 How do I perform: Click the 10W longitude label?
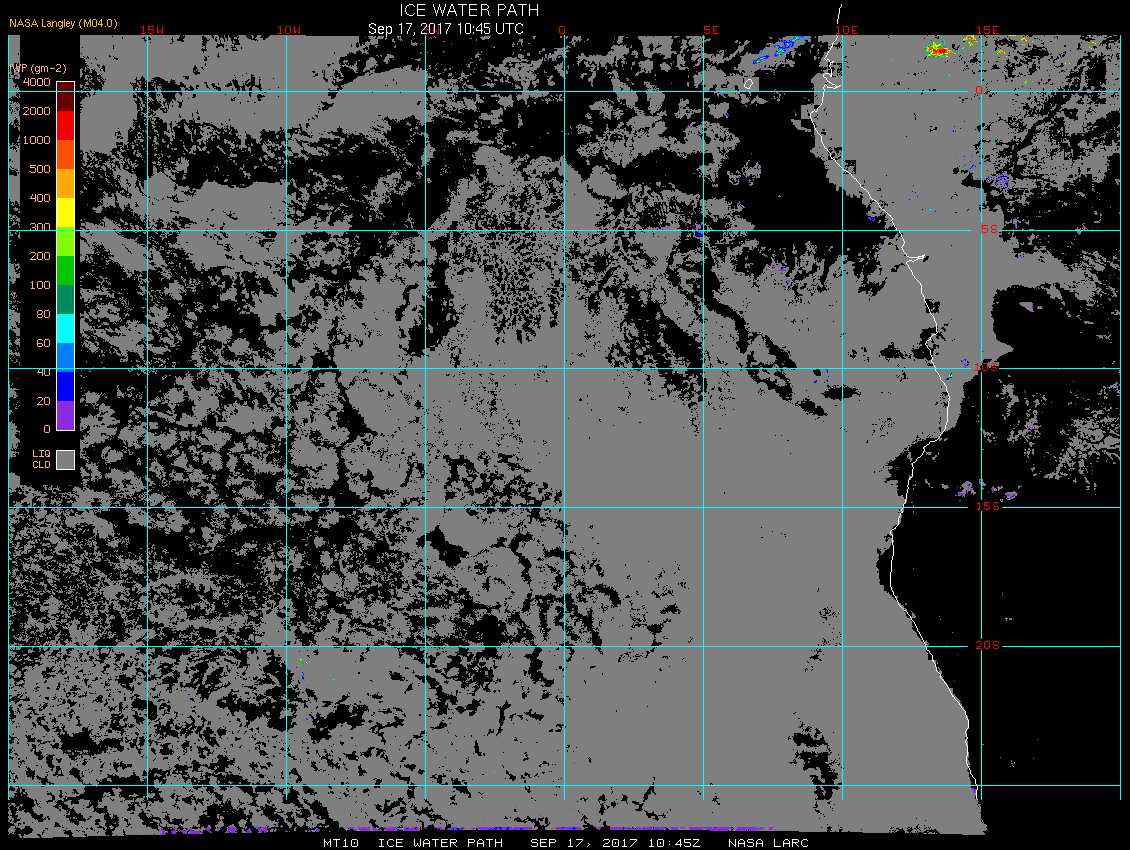click(x=289, y=30)
